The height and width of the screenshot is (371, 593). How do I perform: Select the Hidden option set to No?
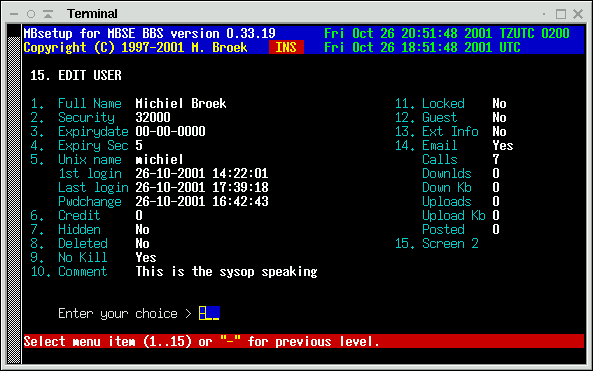[x=90, y=229]
